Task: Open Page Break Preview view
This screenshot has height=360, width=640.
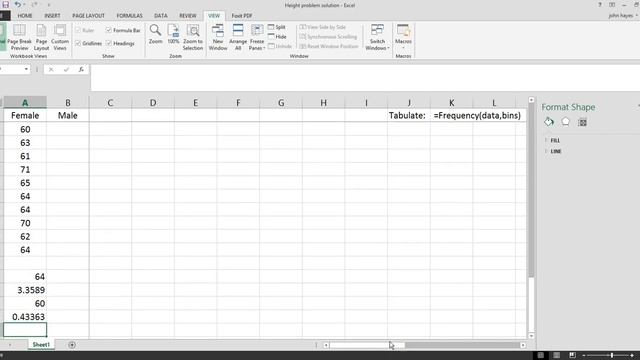Action: pyautogui.click(x=19, y=37)
